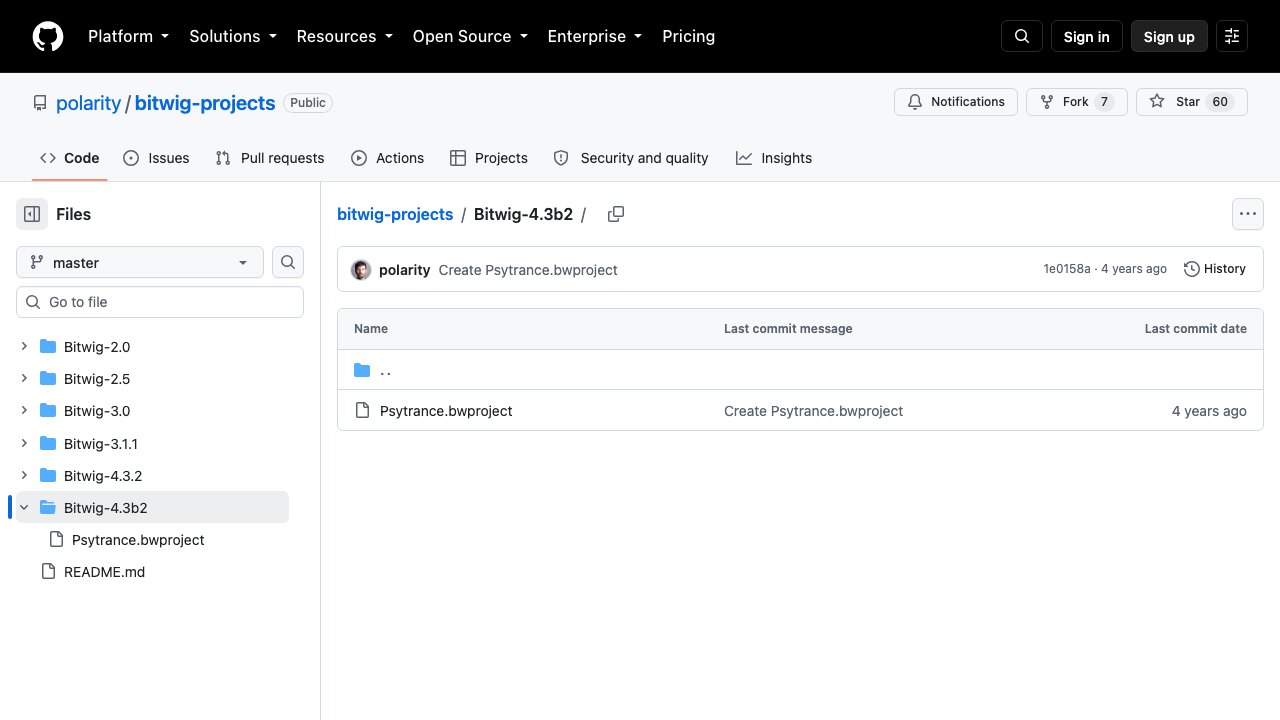This screenshot has width=1280, height=720.
Task: Open polarity's avatar in commit bar
Action: pos(361,270)
